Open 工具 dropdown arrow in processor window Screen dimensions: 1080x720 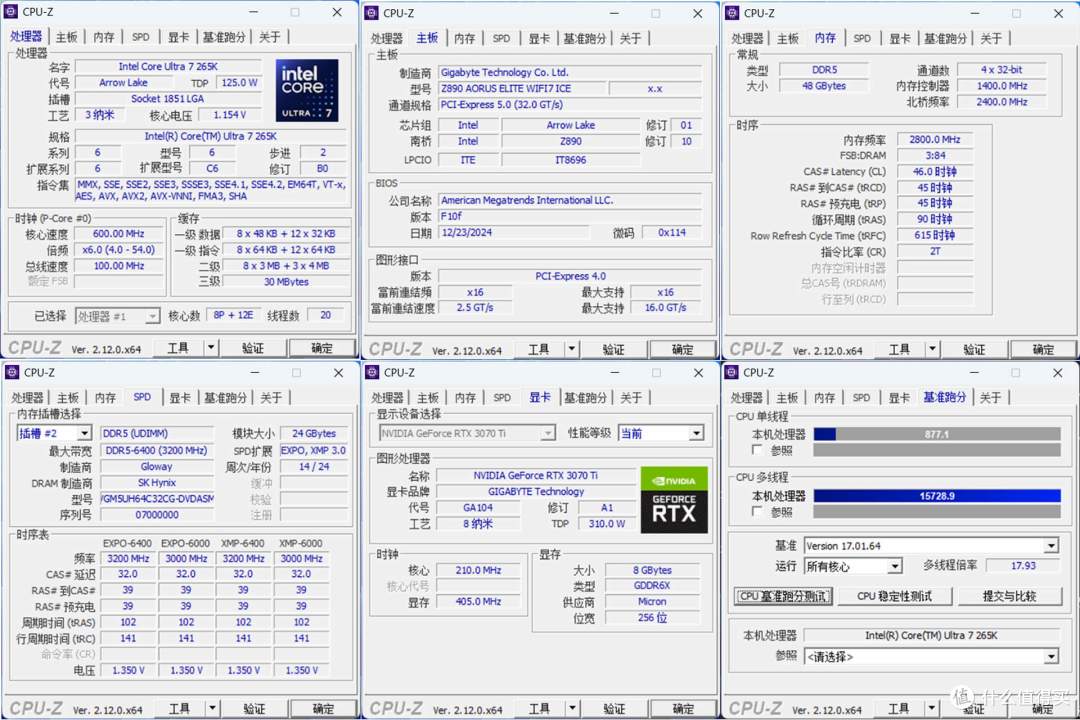coord(211,348)
